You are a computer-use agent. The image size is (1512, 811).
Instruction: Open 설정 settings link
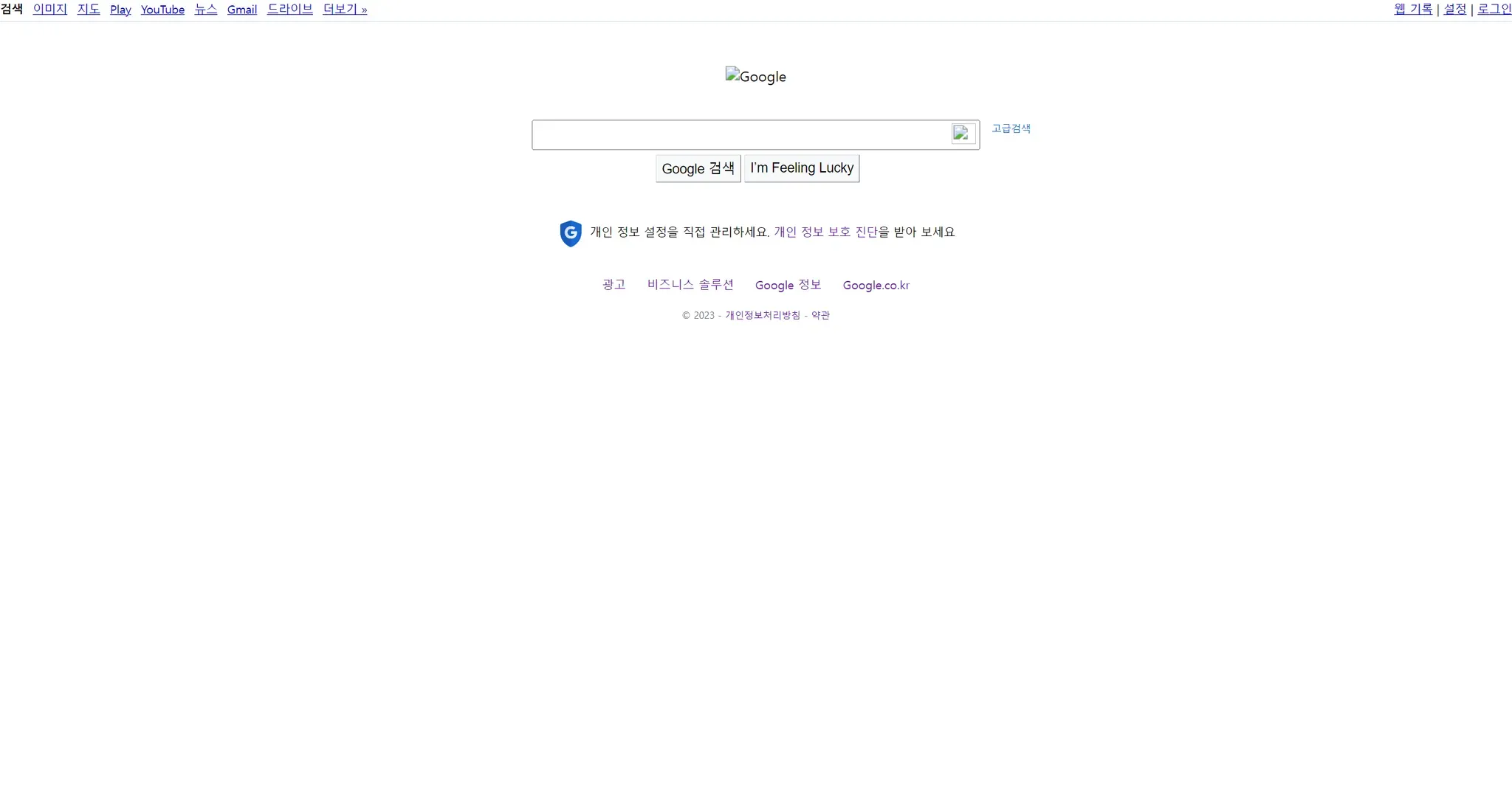tap(1454, 10)
